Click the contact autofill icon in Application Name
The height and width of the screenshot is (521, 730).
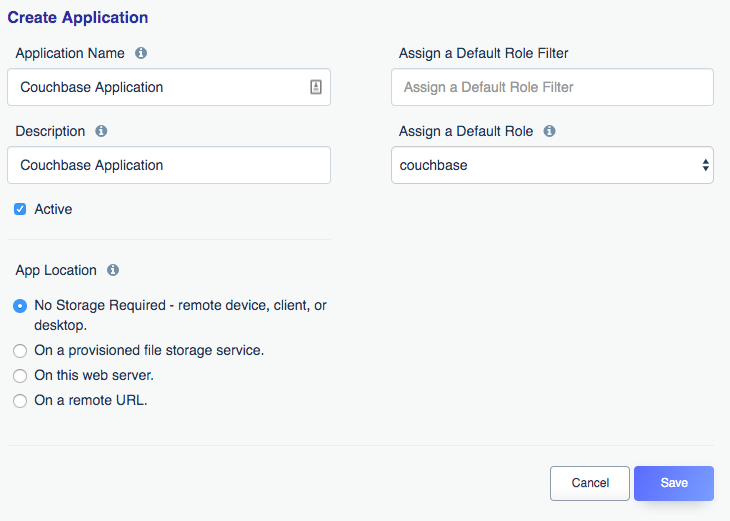(x=316, y=87)
